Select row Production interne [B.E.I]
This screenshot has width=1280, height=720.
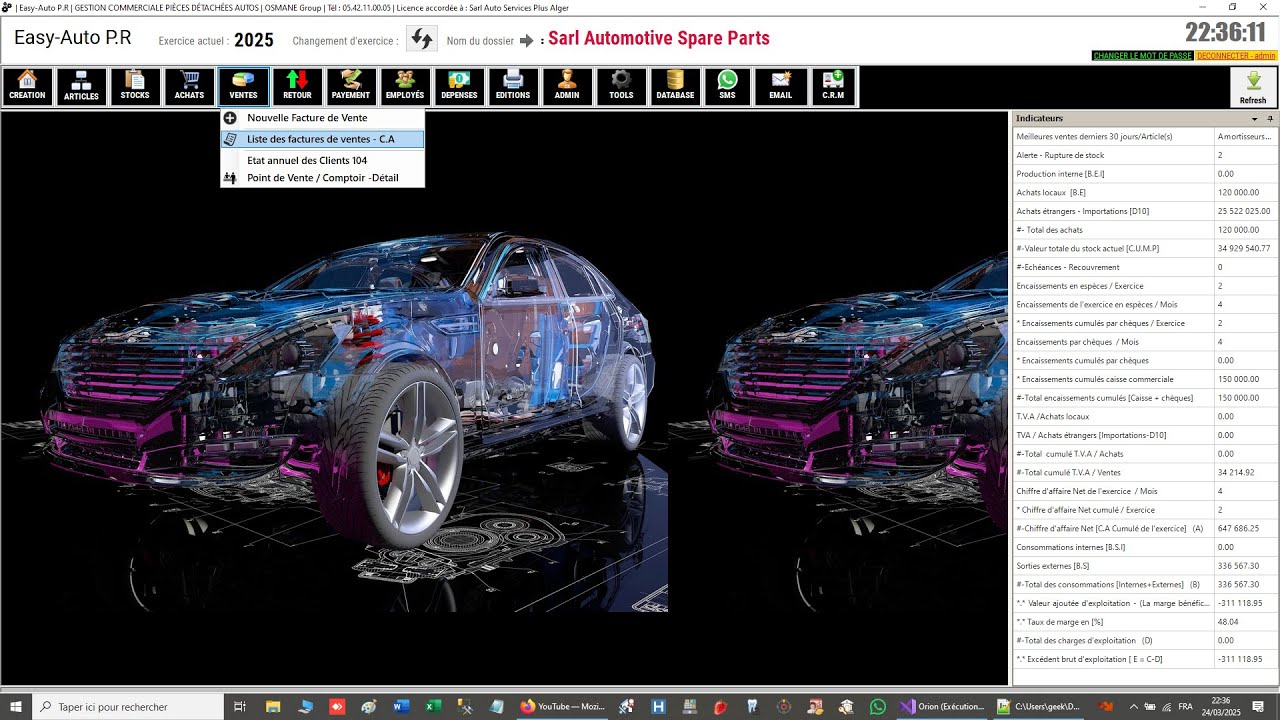coord(1145,174)
